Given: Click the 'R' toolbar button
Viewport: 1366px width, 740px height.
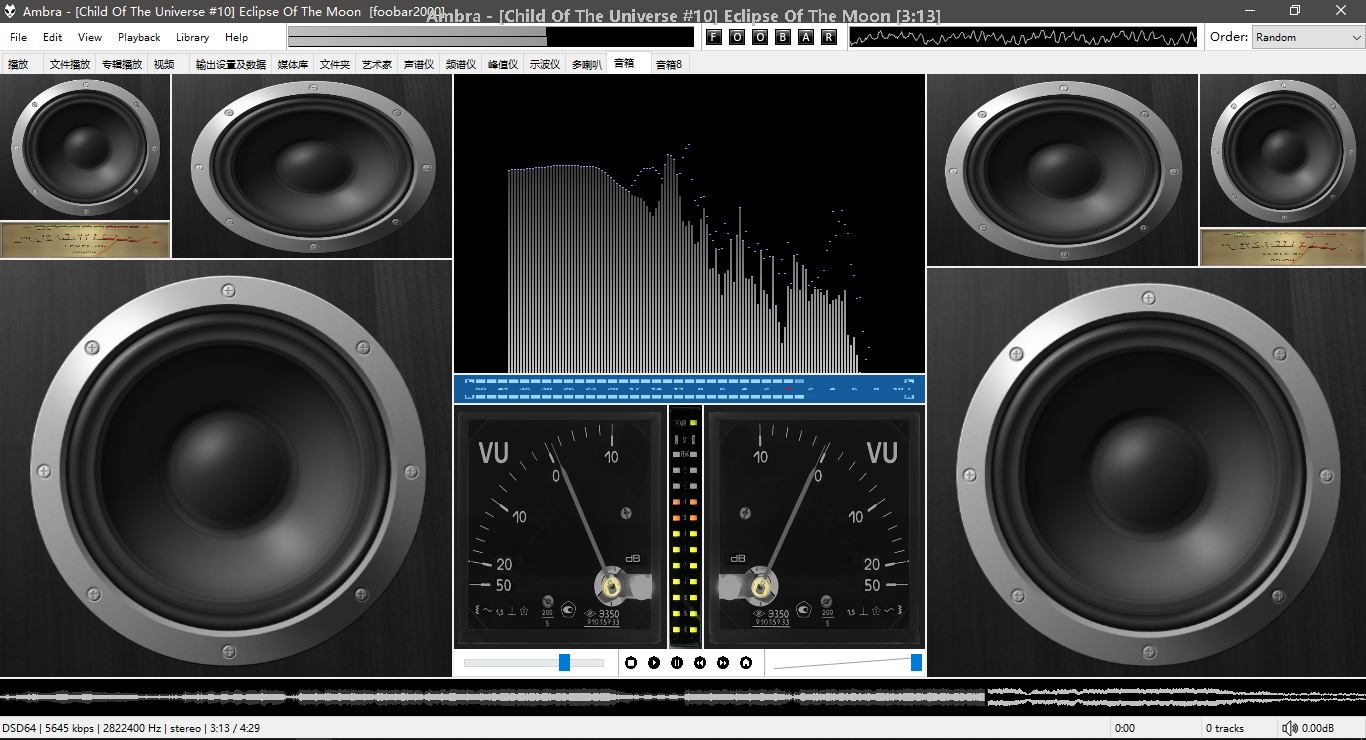Looking at the screenshot, I should point(829,37).
